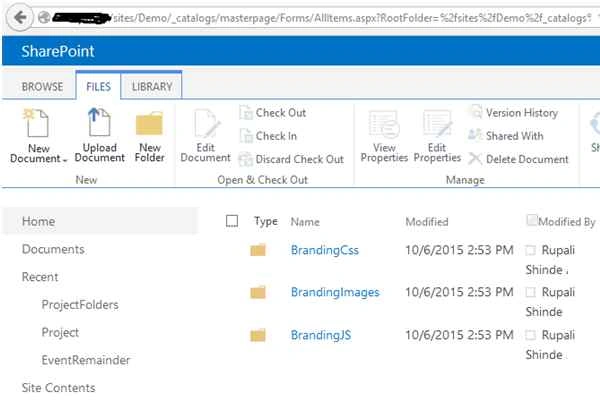Image resolution: width=600 pixels, height=403 pixels.
Task: Click the browser back arrow button
Action: point(20,18)
